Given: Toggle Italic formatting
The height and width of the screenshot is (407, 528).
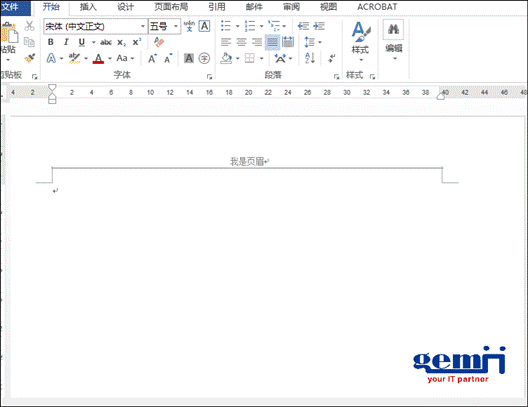Looking at the screenshot, I should (x=66, y=42).
